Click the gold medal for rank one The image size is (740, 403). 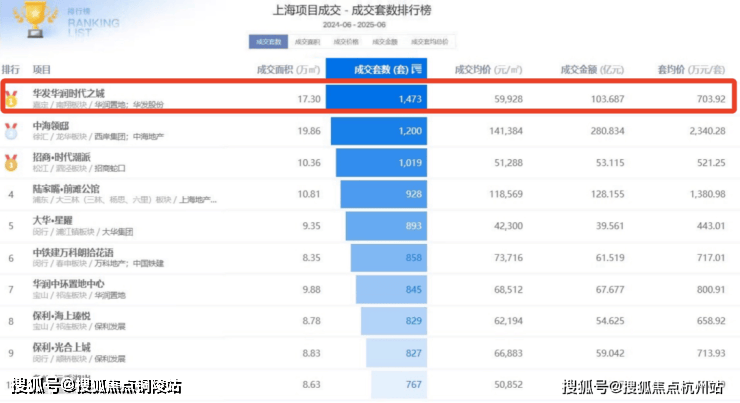10,99
